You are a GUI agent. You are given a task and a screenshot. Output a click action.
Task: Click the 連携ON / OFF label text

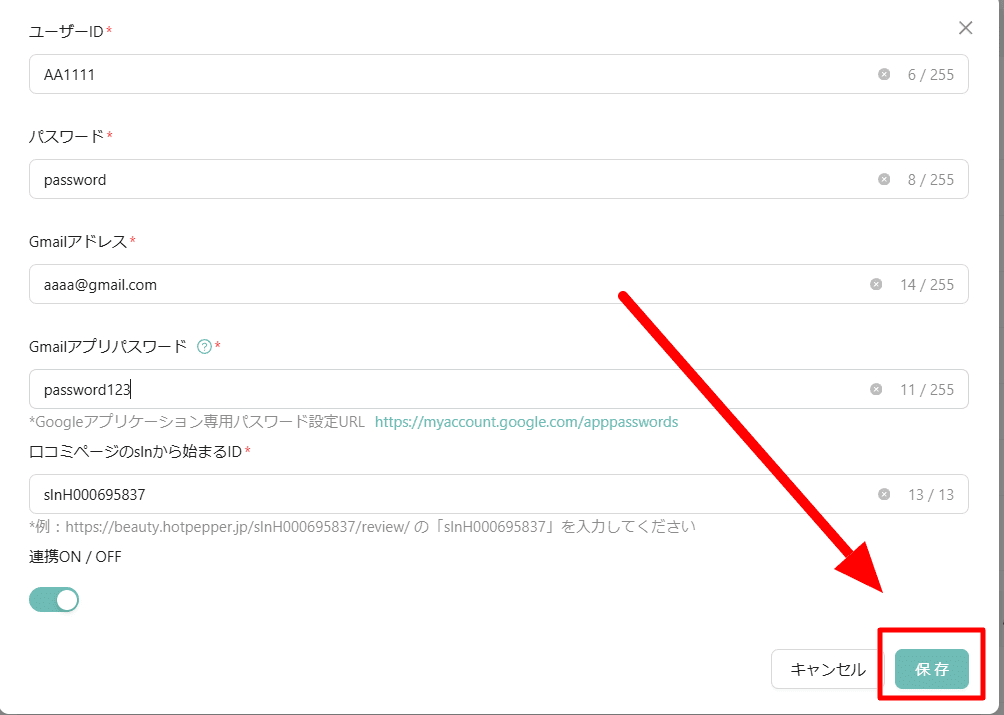75,557
